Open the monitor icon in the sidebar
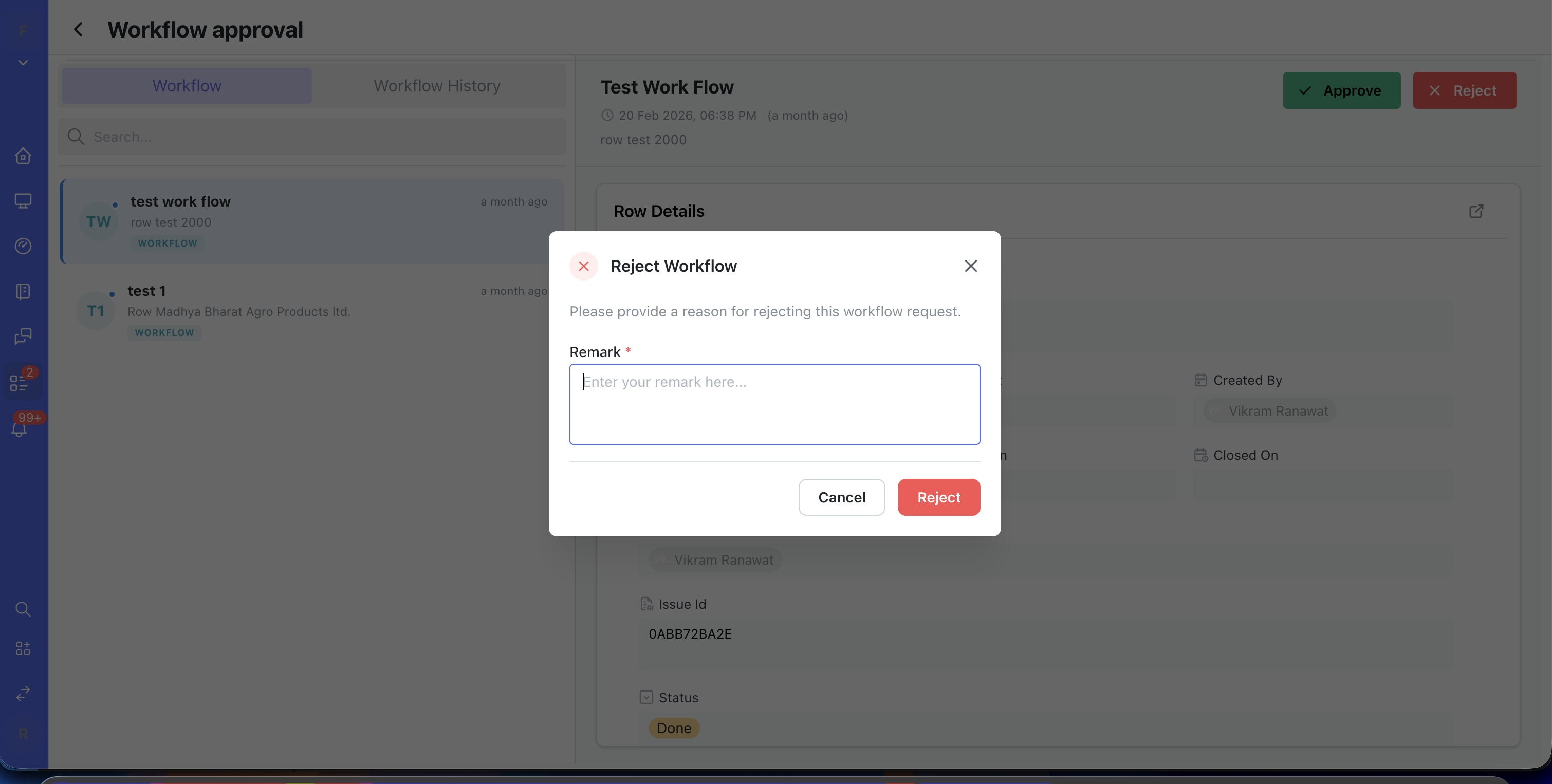 pos(23,200)
